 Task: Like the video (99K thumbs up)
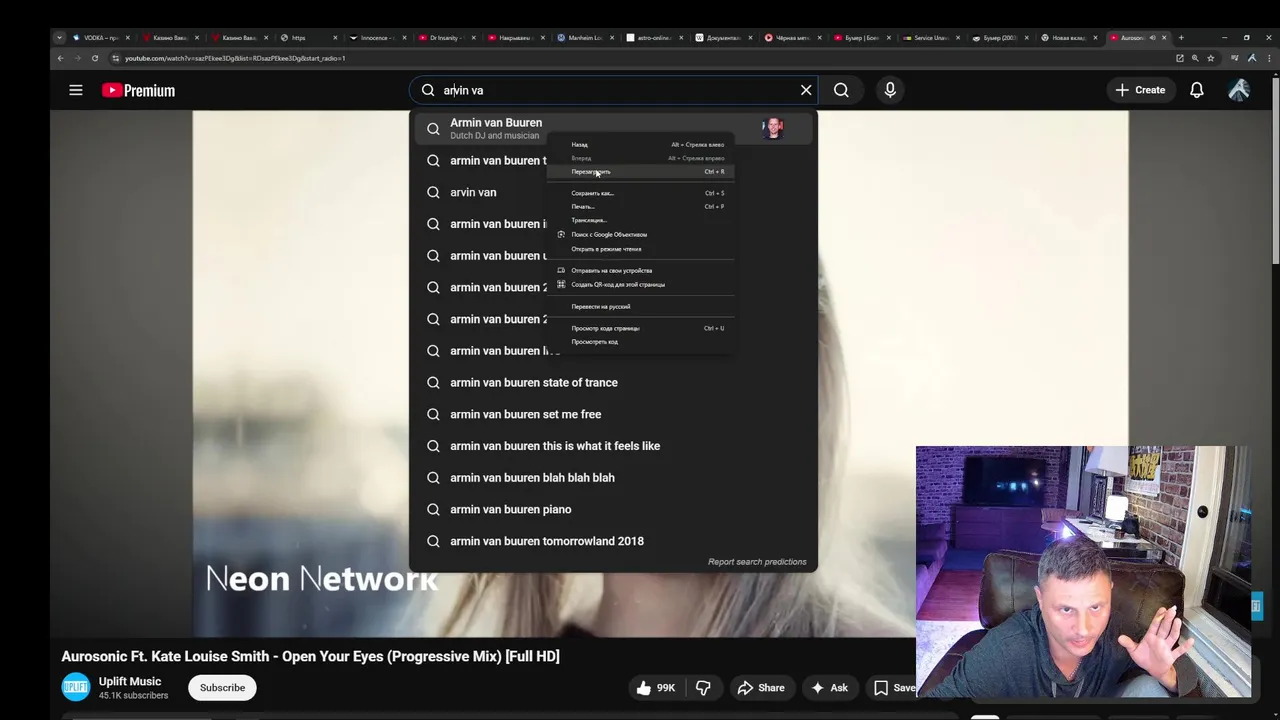point(656,688)
